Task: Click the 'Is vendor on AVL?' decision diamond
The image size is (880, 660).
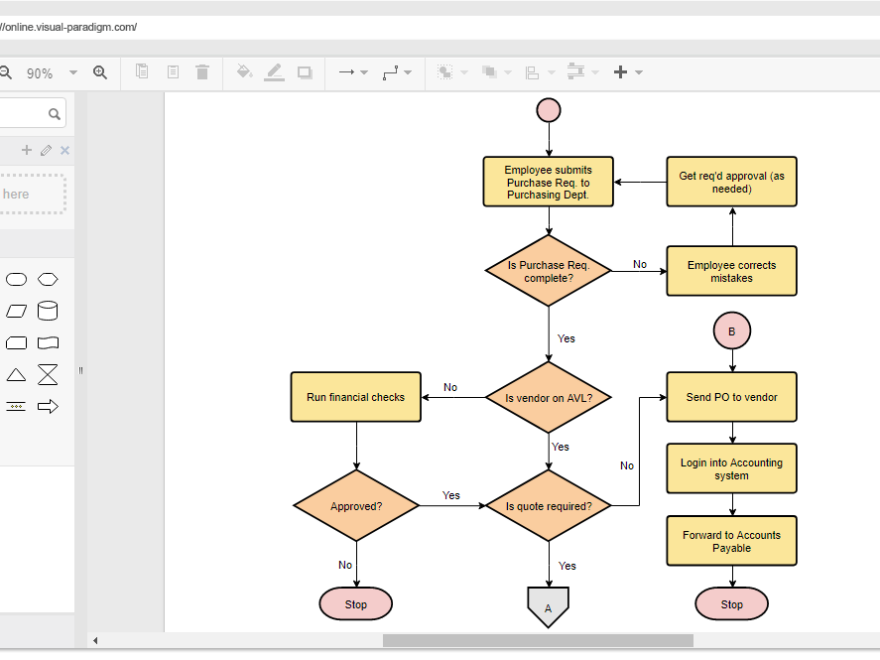Action: coord(548,397)
